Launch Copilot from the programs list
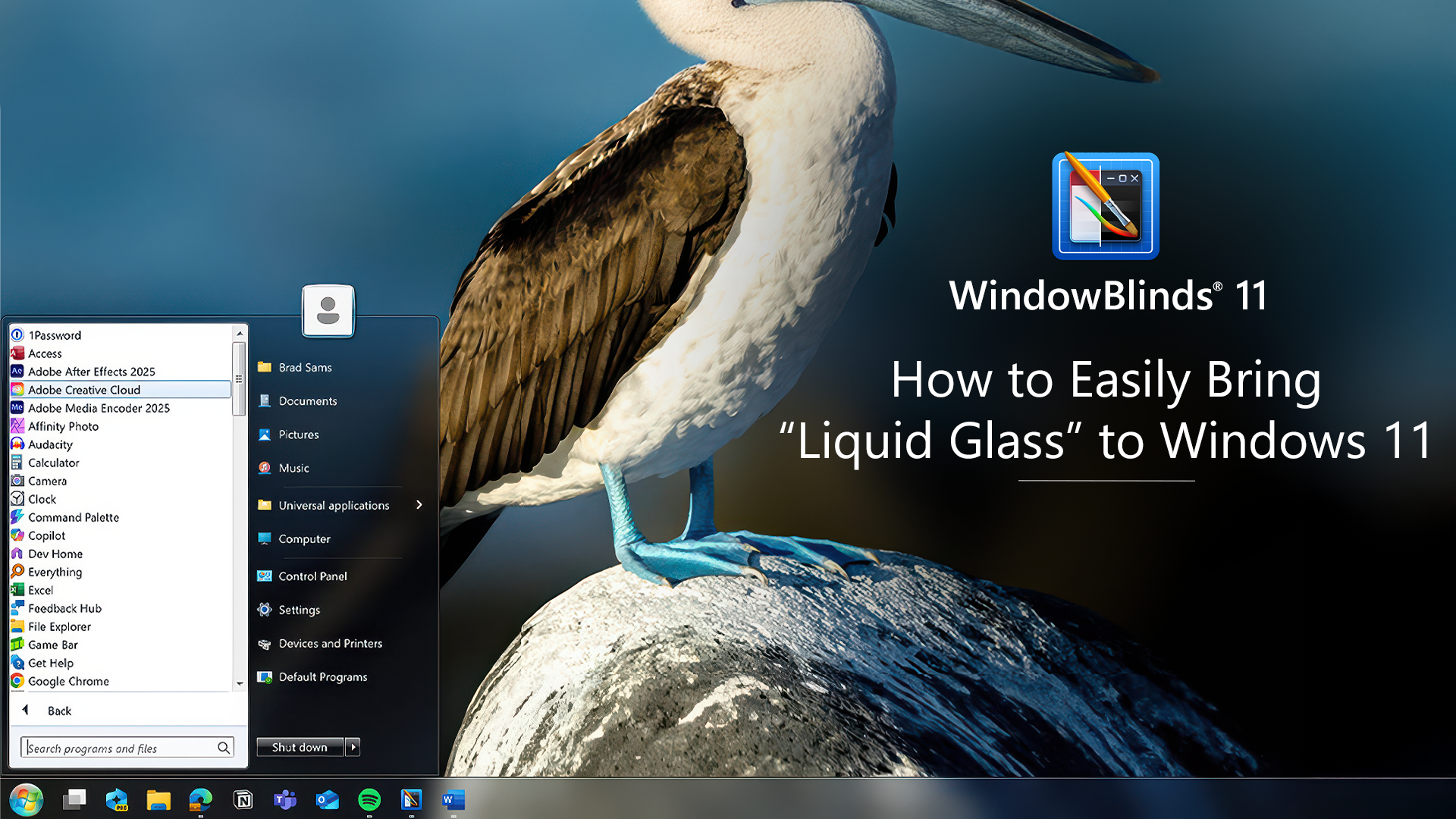 (x=121, y=535)
